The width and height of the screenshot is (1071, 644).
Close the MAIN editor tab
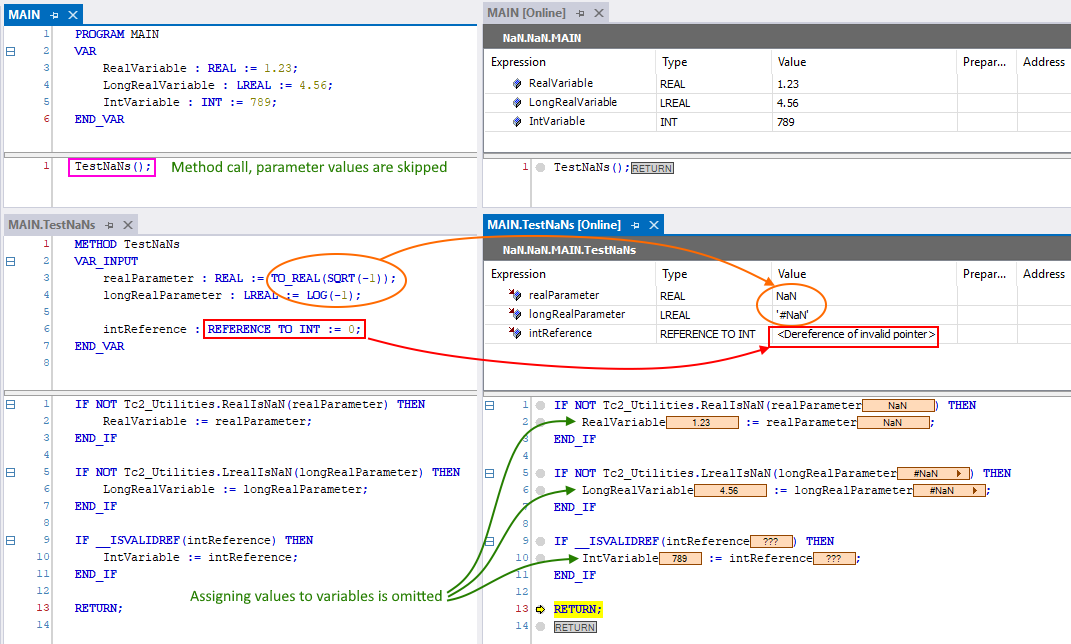pyautogui.click(x=73, y=14)
